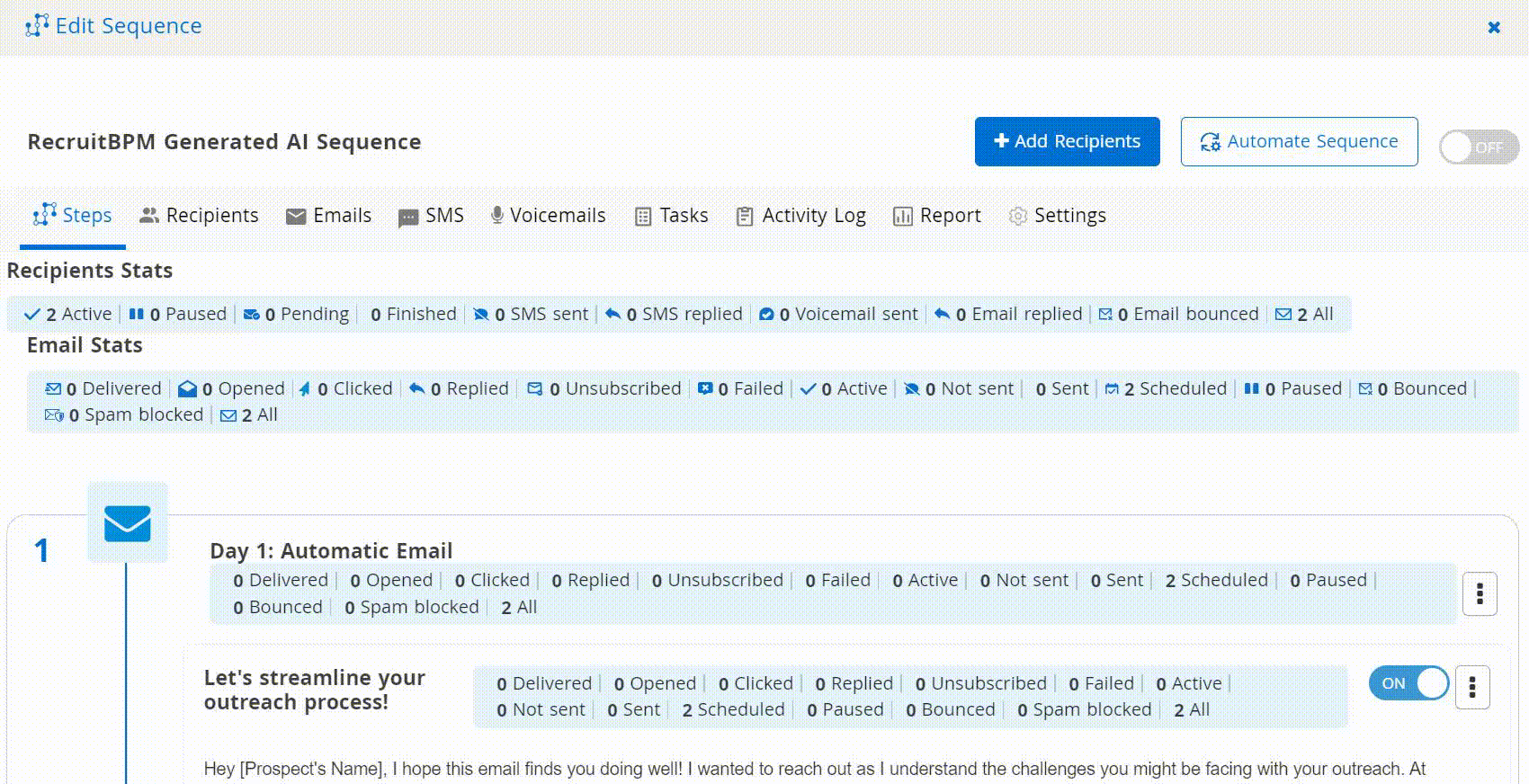This screenshot has width=1529, height=784.
Task: Filter recipients by 0 Finished
Action: [414, 315]
